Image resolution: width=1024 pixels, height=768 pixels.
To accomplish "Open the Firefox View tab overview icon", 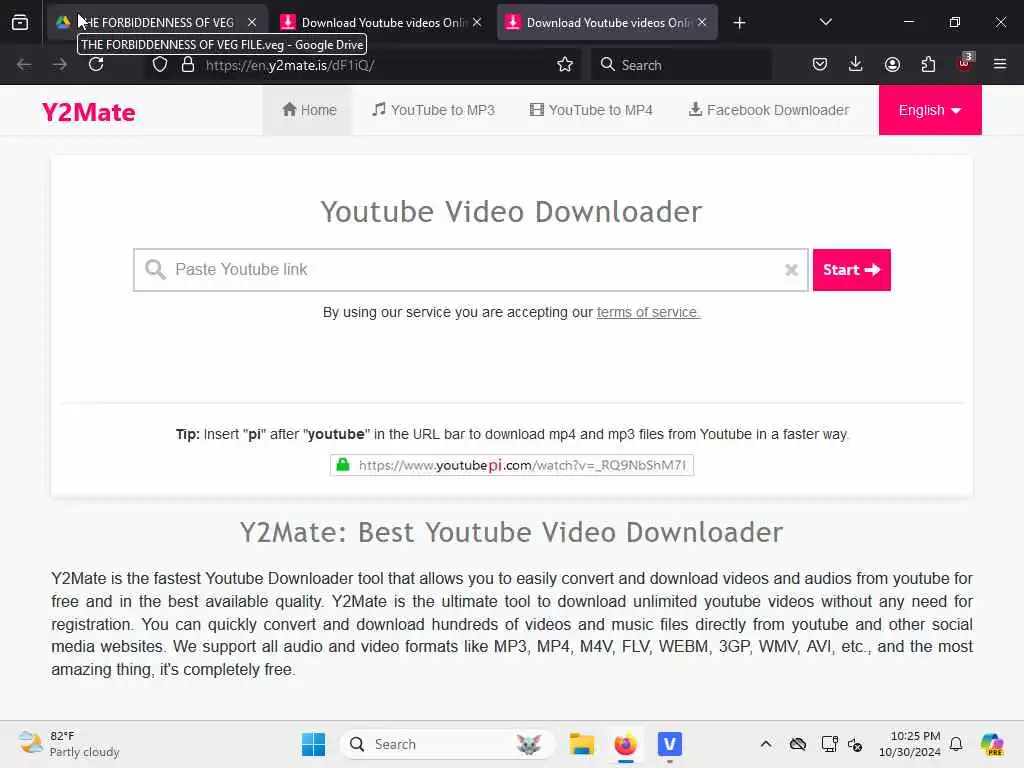I will pyautogui.click(x=20, y=23).
